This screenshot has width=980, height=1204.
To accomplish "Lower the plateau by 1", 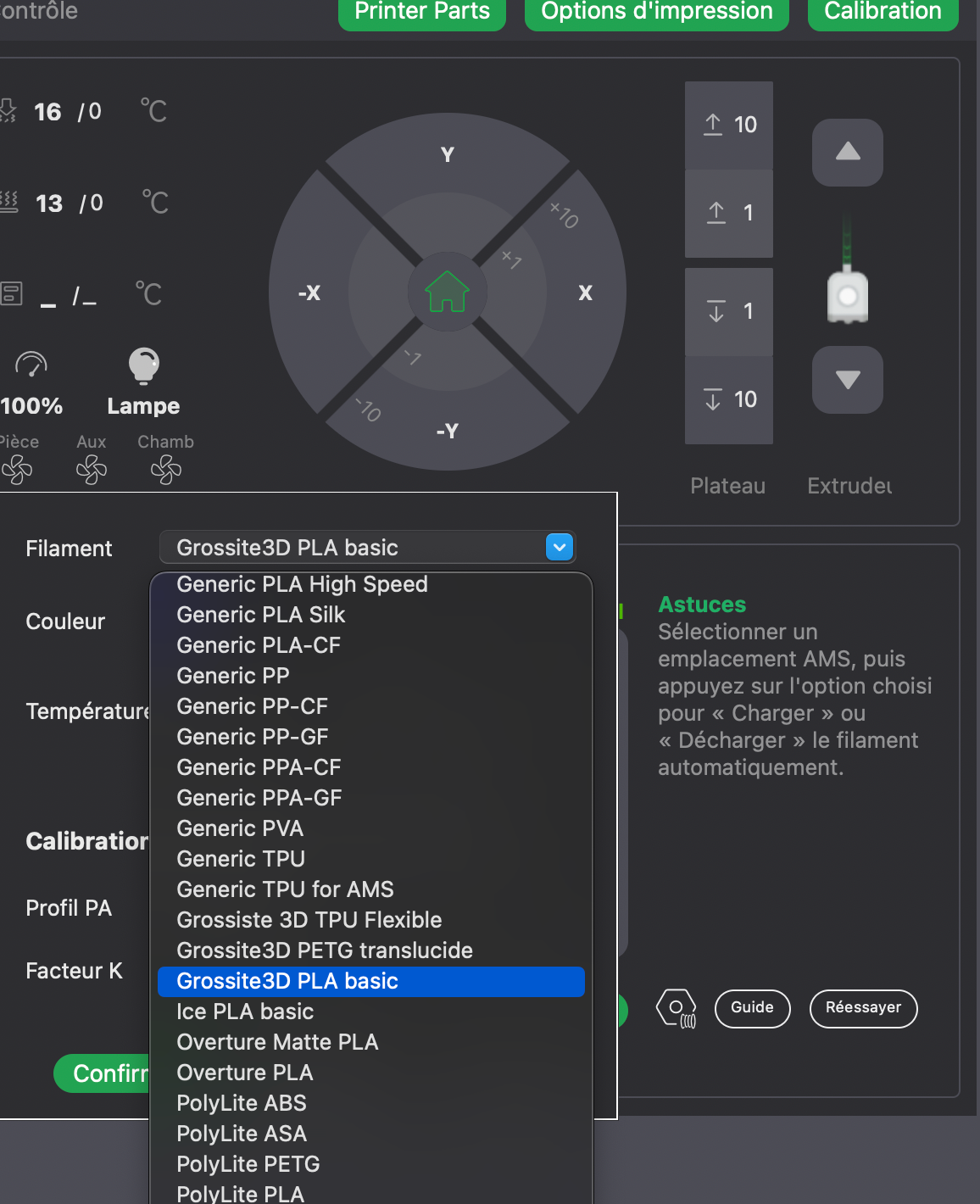I will 729,311.
